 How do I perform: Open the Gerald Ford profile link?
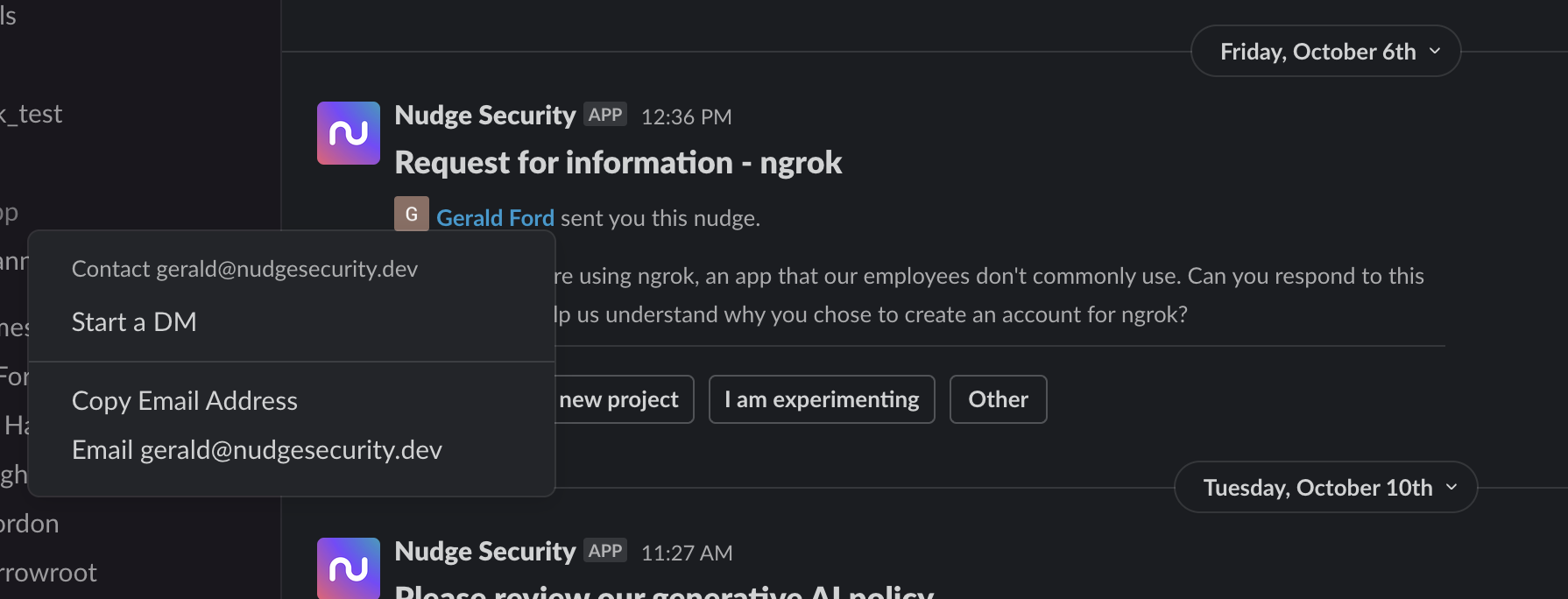[495, 218]
